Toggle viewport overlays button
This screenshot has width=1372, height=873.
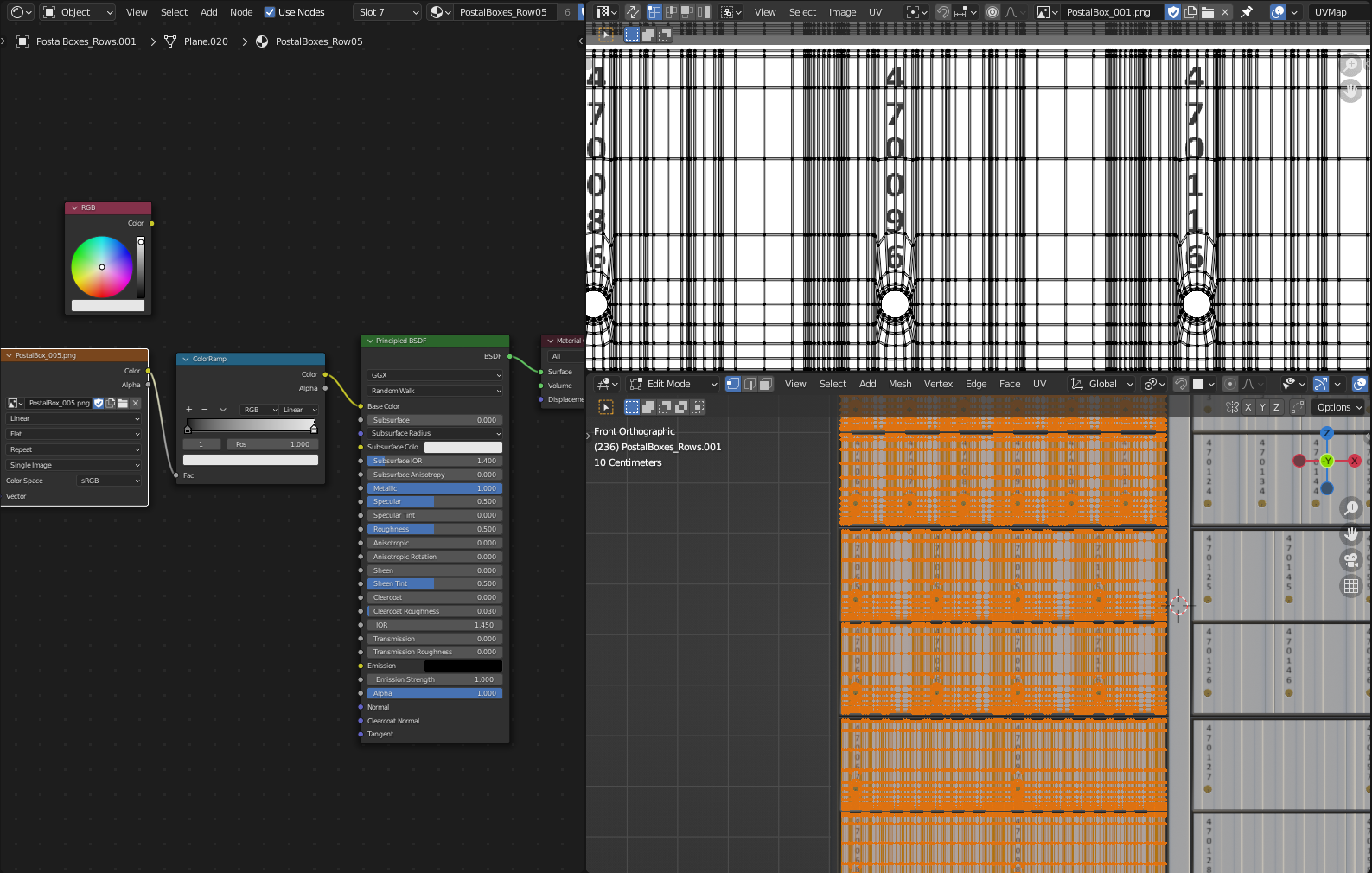click(1359, 384)
